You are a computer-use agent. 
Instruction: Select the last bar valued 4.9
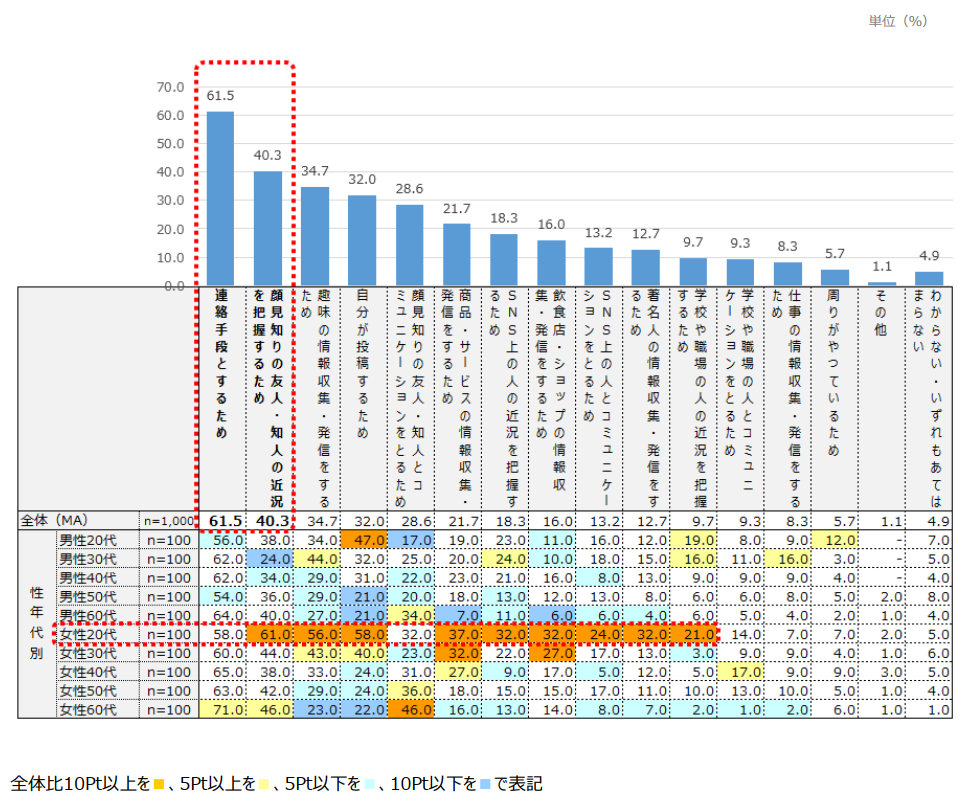click(929, 279)
